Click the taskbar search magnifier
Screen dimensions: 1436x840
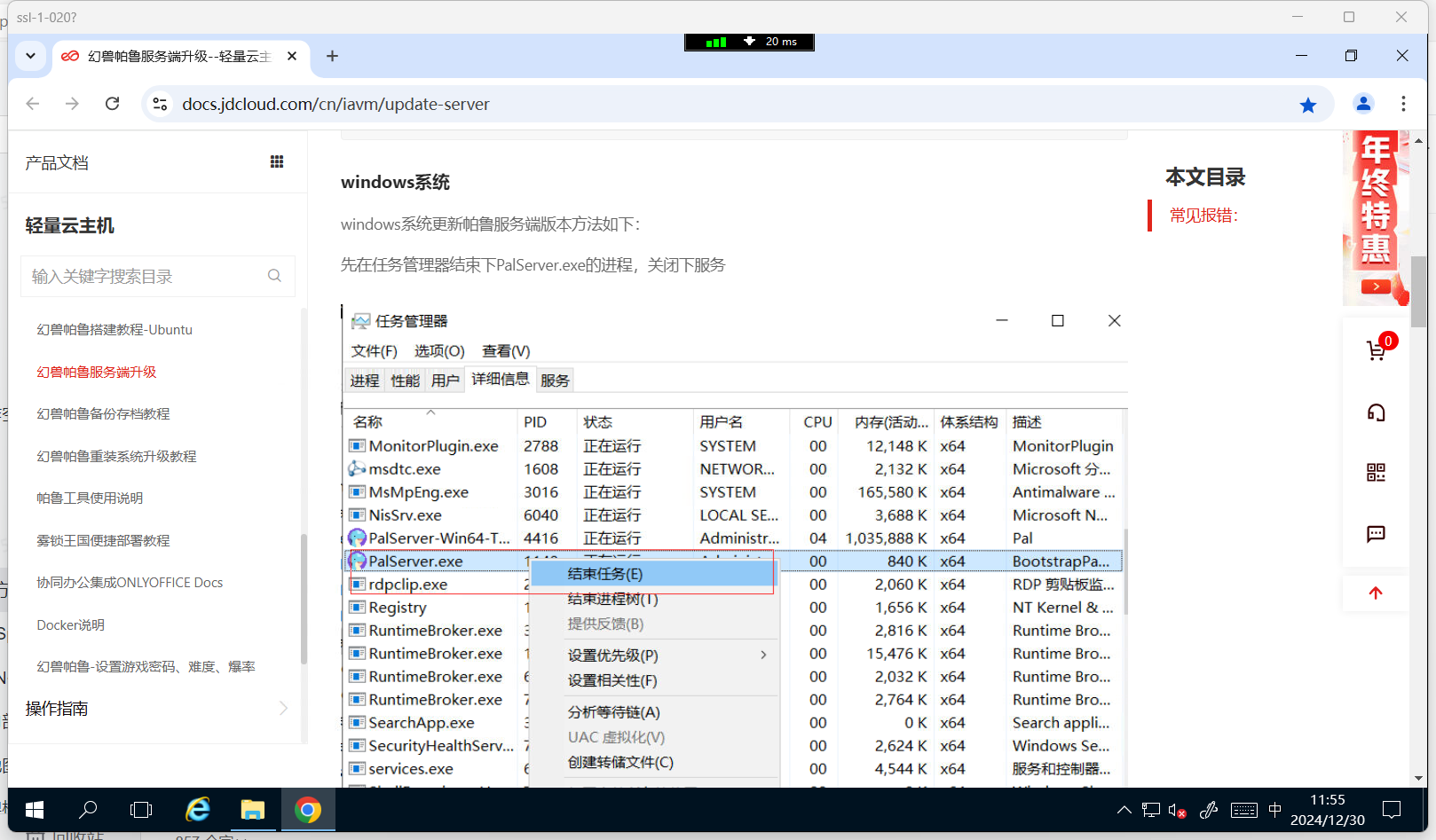(x=88, y=810)
